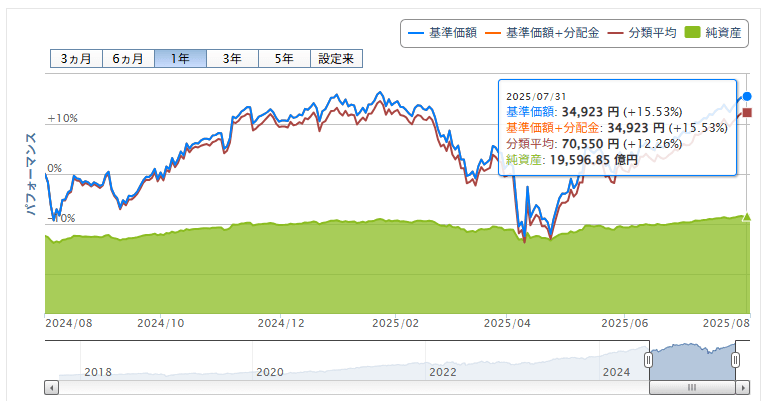Click the 2025/04 axis label
The height and width of the screenshot is (401, 770).
click(x=507, y=323)
